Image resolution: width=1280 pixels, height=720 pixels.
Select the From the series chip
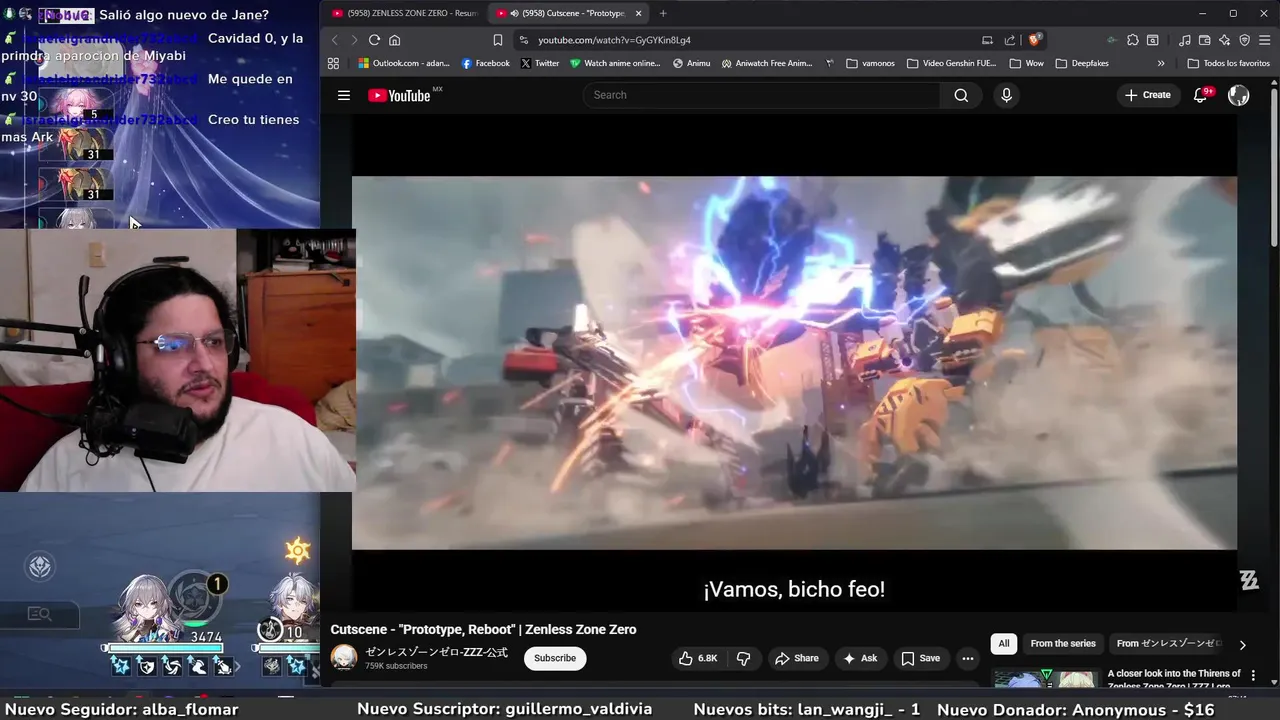(1063, 644)
